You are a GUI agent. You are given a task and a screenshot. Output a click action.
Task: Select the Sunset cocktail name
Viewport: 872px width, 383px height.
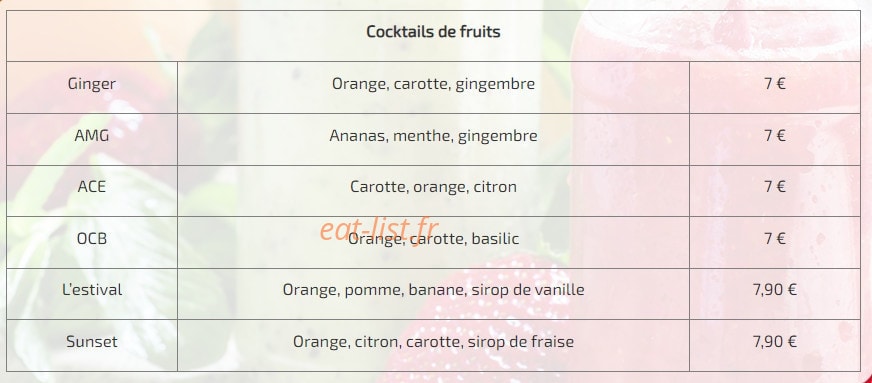[92, 341]
